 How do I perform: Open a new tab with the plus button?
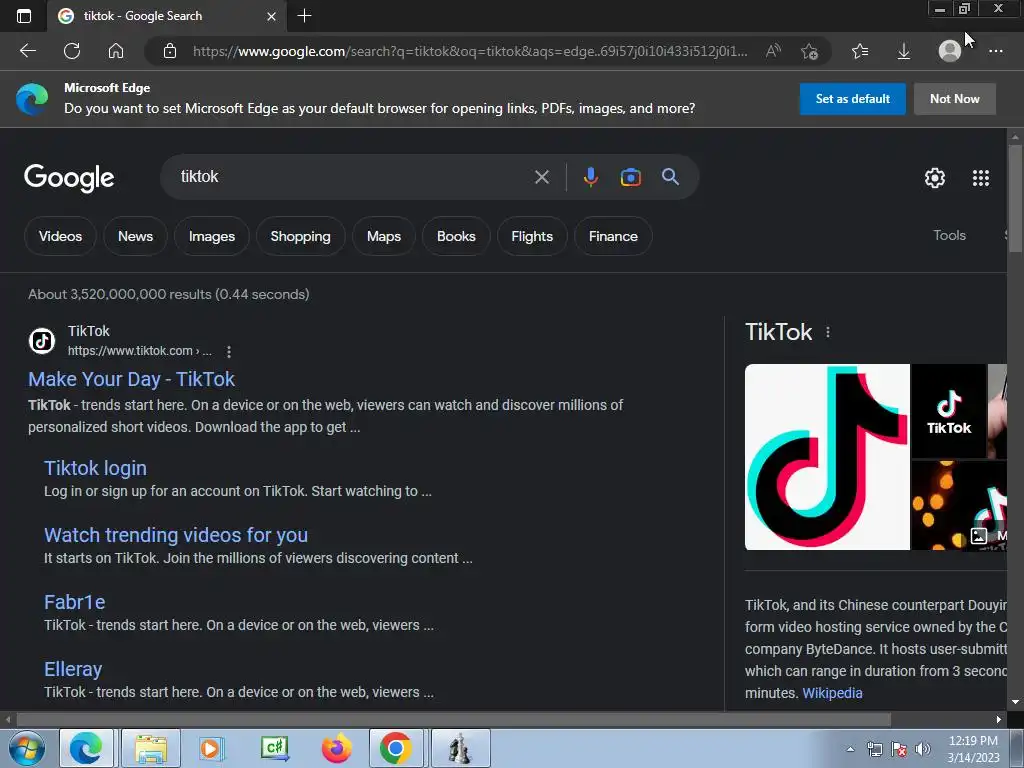(304, 16)
